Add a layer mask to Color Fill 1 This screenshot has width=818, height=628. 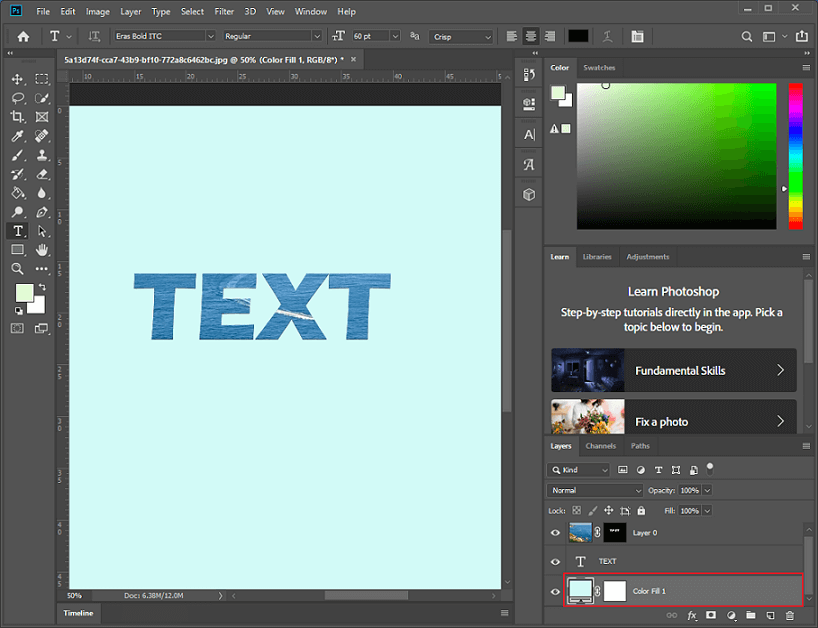[x=710, y=616]
